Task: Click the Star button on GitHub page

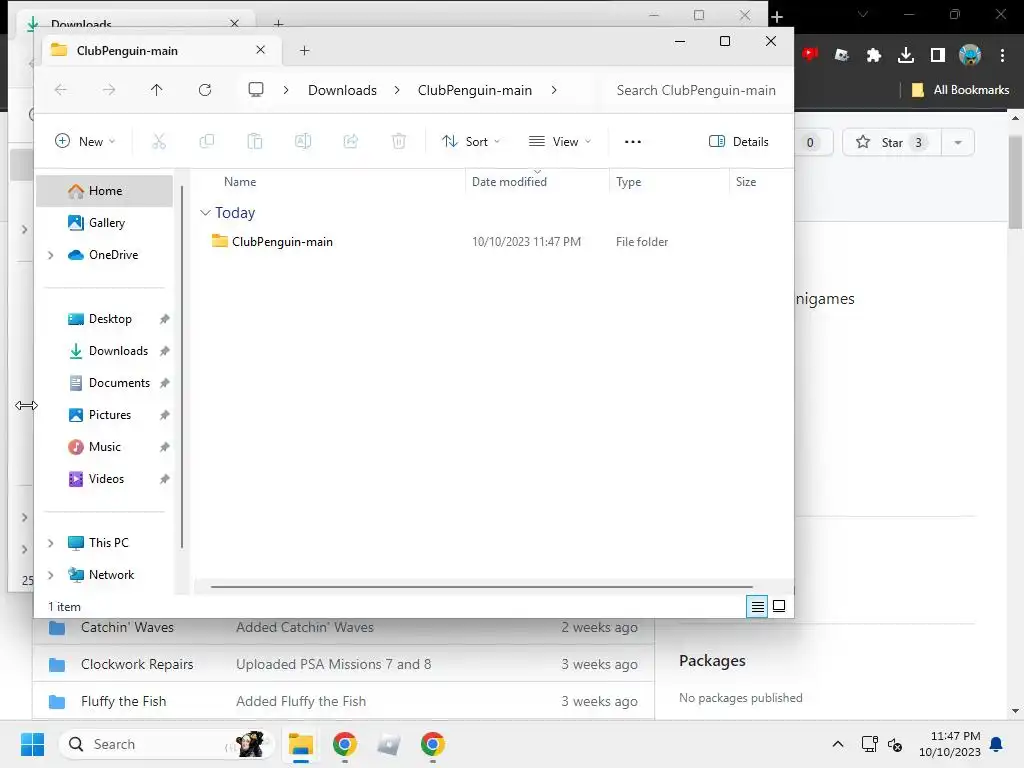Action: click(x=891, y=142)
